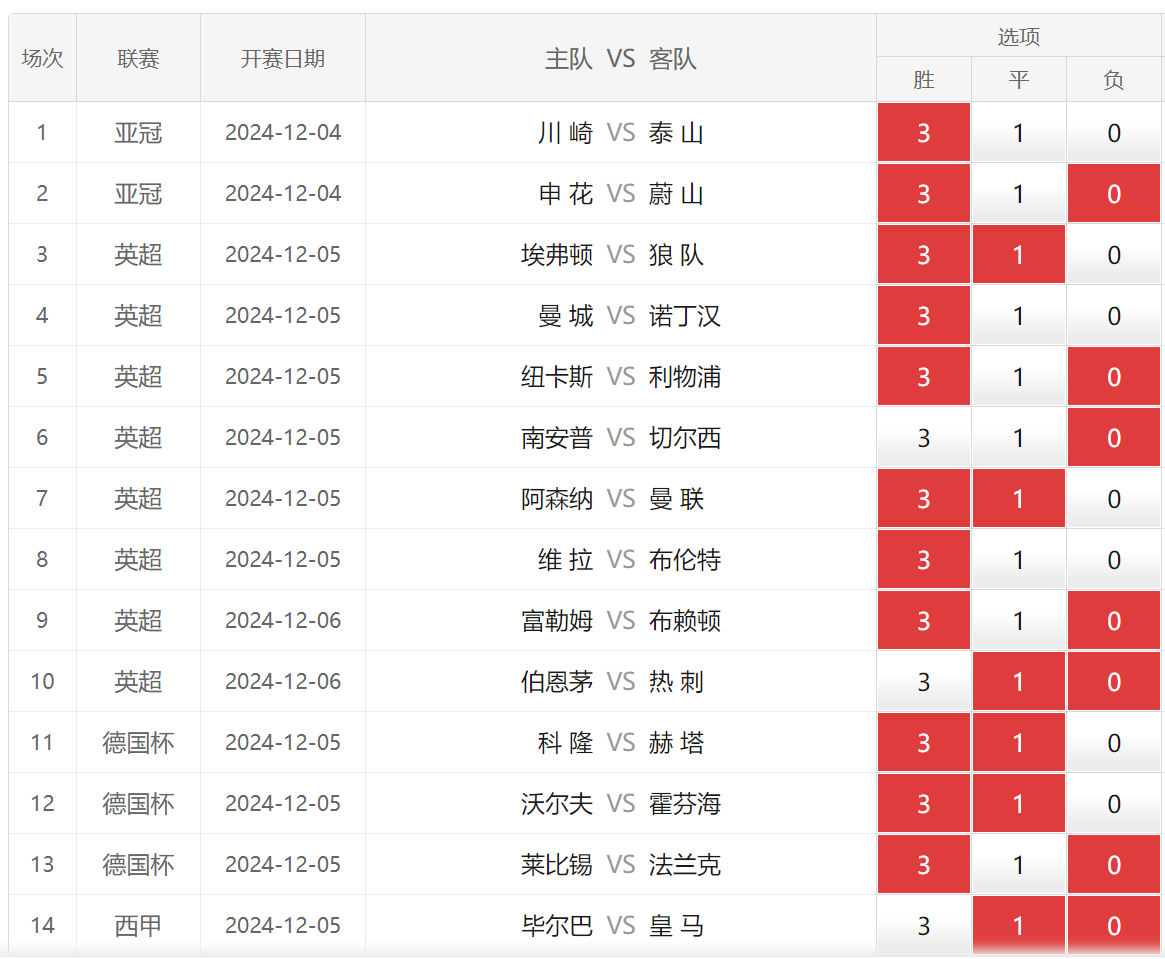Select loss option 0 for 阿森纳 VS 曼联
Image resolution: width=1165 pixels, height=959 pixels.
click(x=1114, y=498)
